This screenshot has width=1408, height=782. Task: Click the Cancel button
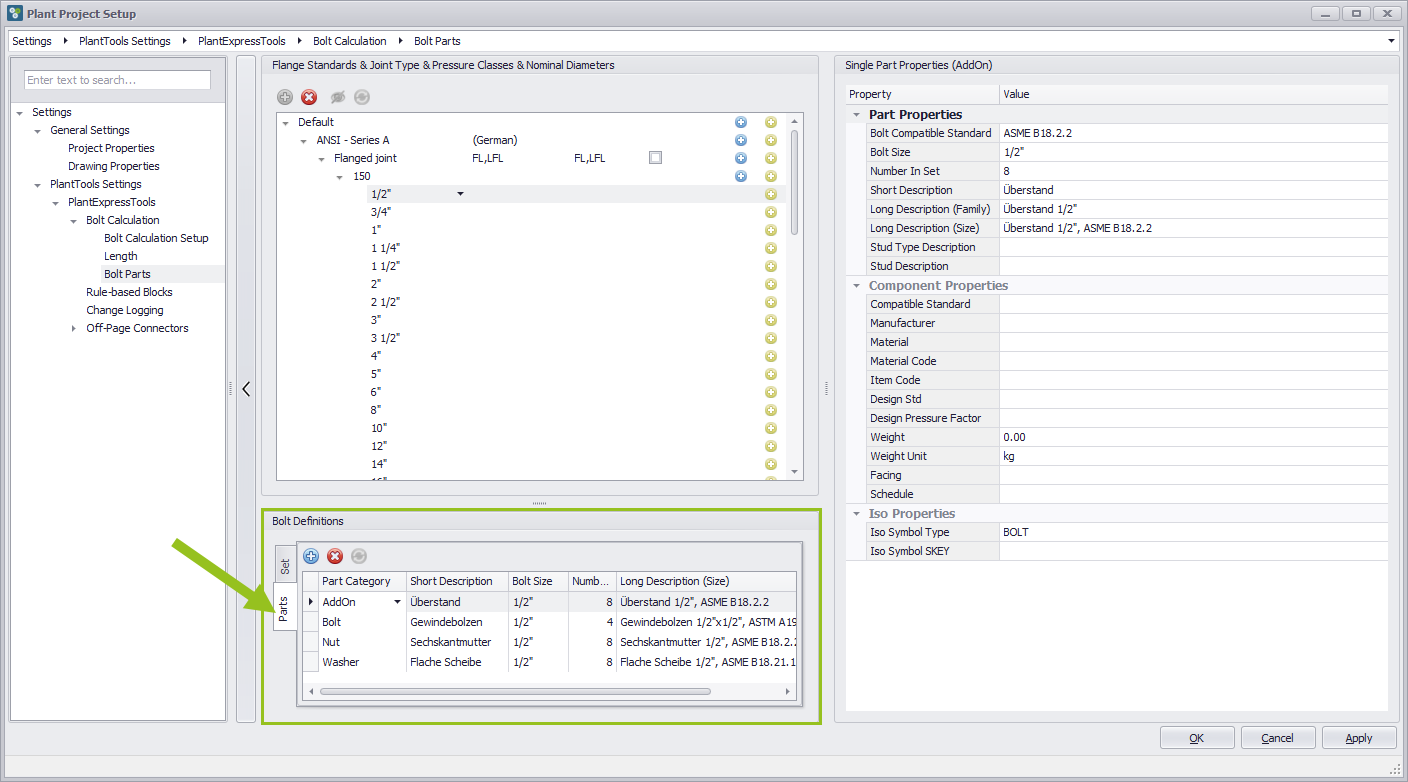coord(1278,738)
